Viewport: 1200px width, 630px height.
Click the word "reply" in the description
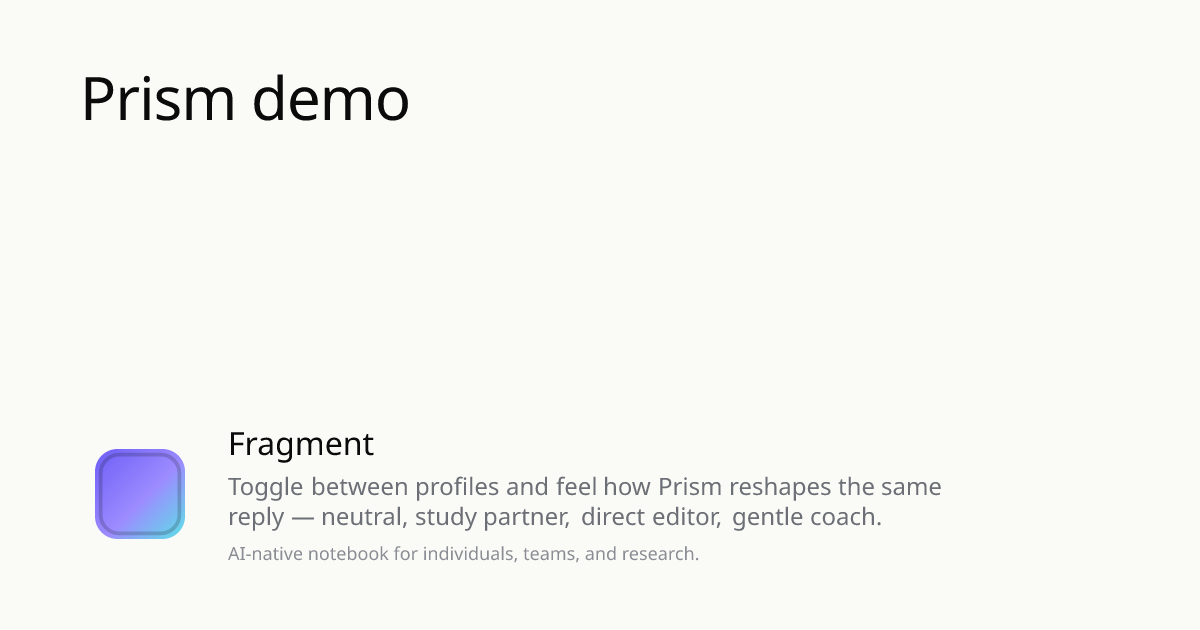[x=256, y=518]
